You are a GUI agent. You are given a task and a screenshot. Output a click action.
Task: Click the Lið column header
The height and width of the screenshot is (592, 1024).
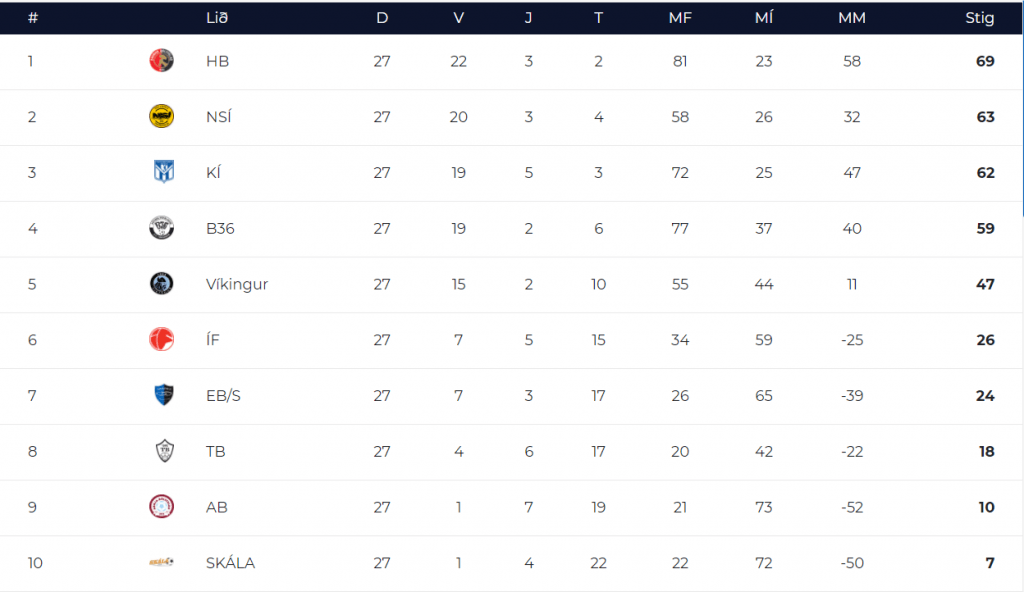(217, 18)
